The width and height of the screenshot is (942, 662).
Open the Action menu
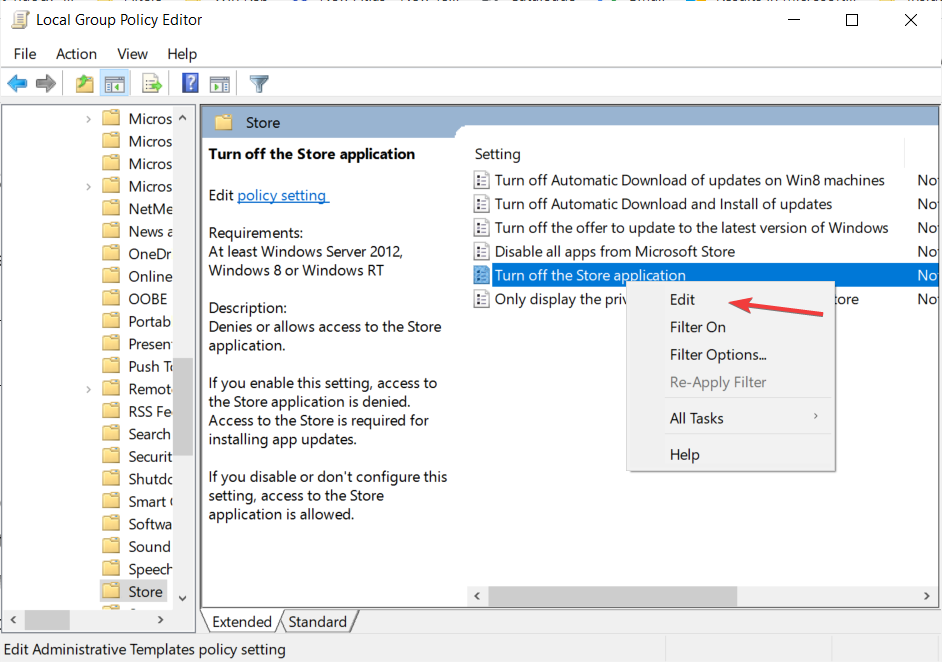point(76,54)
